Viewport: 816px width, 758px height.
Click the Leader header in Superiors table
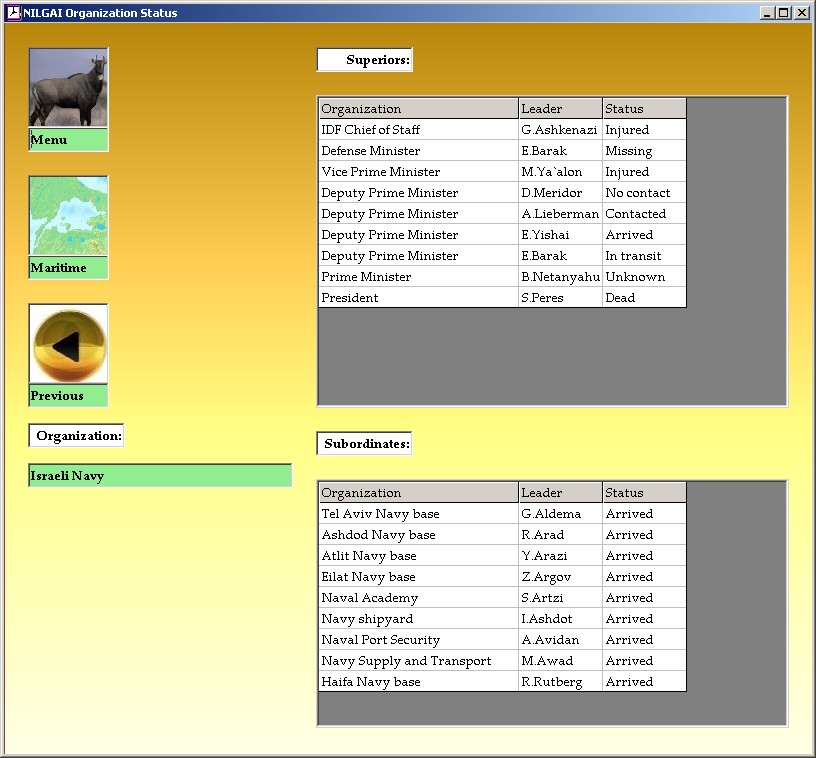560,109
